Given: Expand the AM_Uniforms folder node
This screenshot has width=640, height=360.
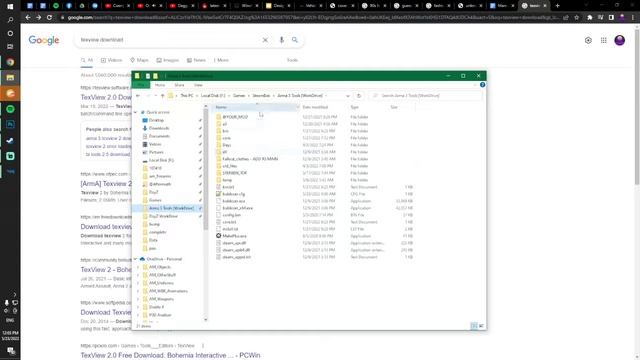Looking at the screenshot, I should pos(138,283).
